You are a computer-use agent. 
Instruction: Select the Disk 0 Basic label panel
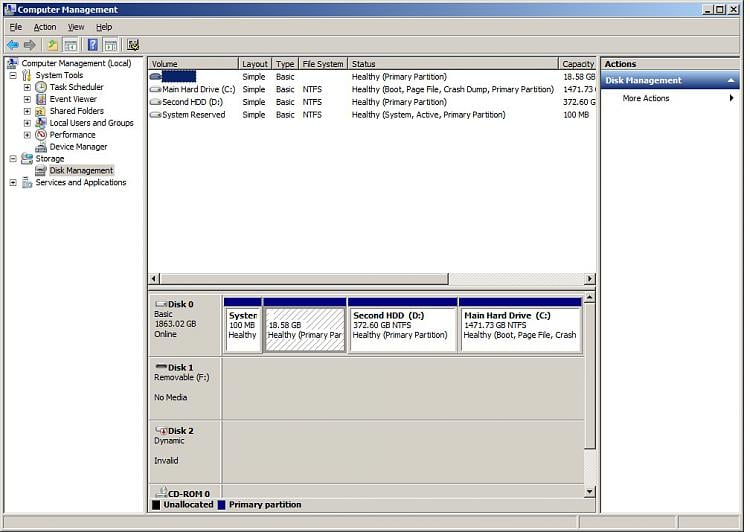pyautogui.click(x=185, y=325)
